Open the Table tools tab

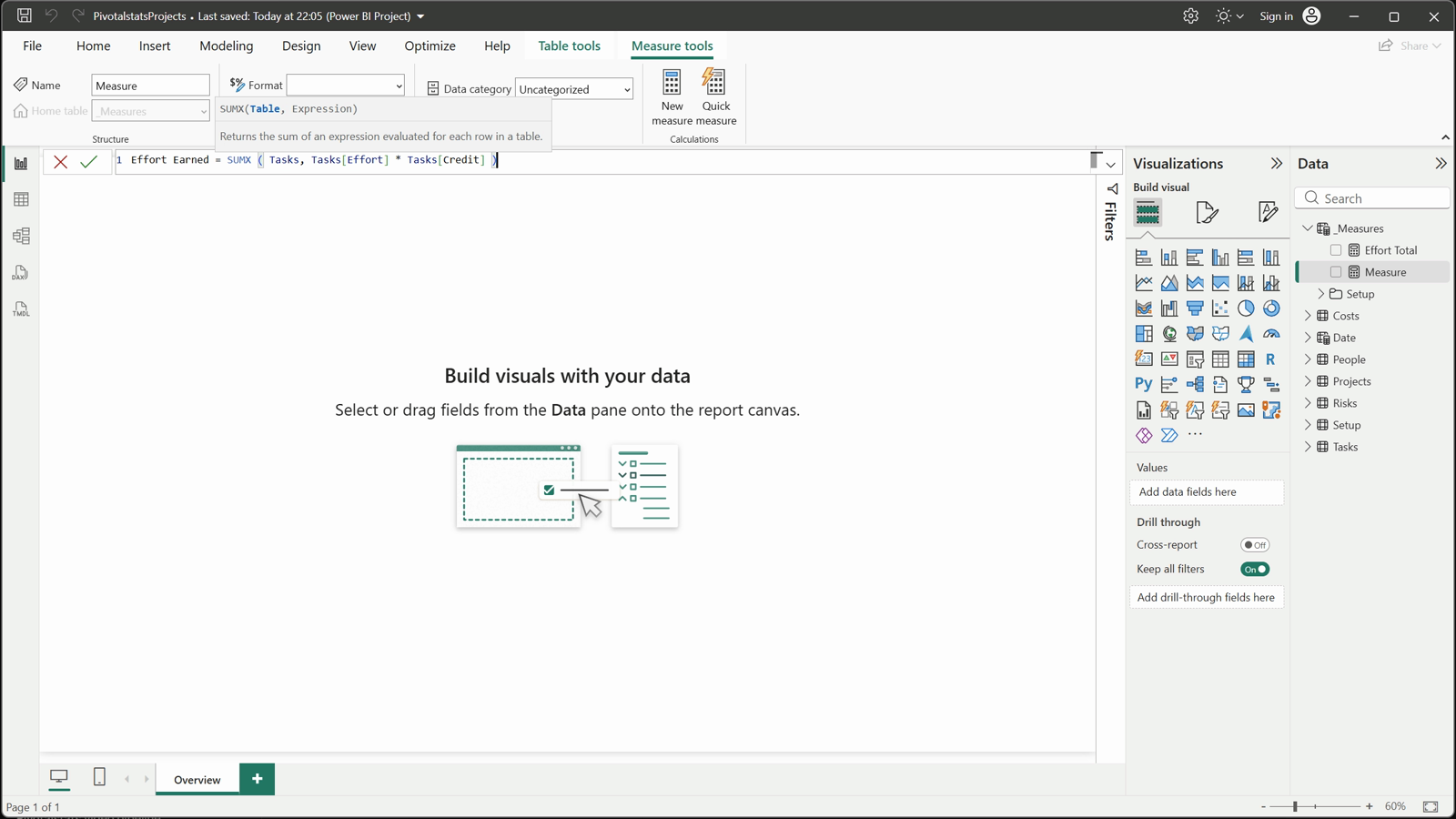point(569,45)
